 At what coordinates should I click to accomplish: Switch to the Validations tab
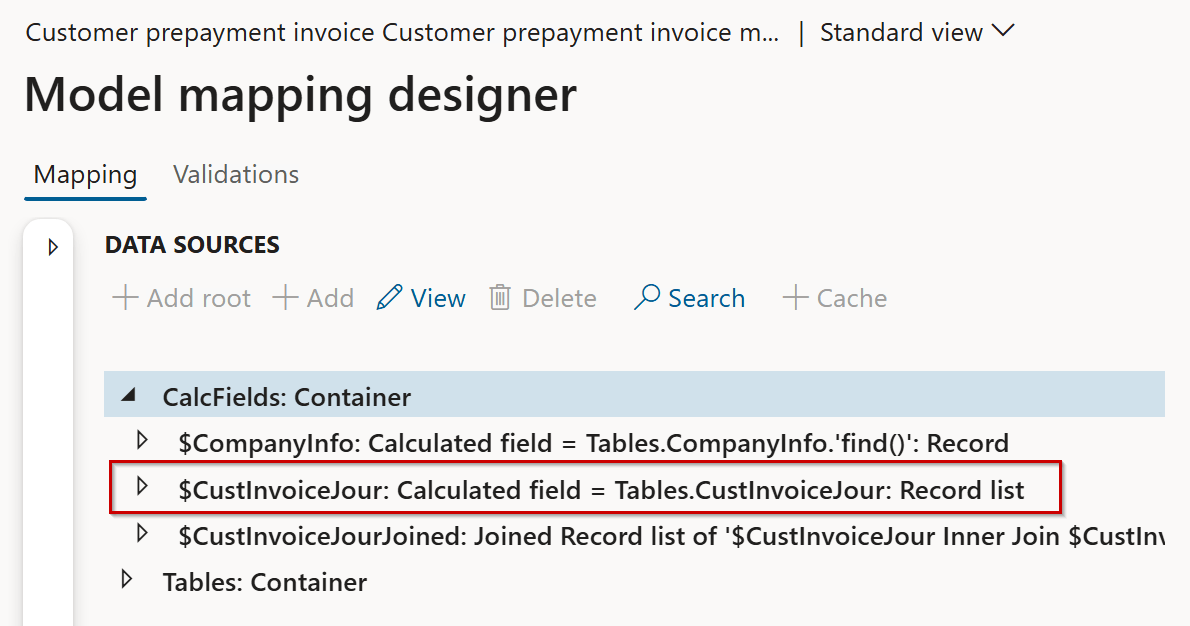[236, 175]
